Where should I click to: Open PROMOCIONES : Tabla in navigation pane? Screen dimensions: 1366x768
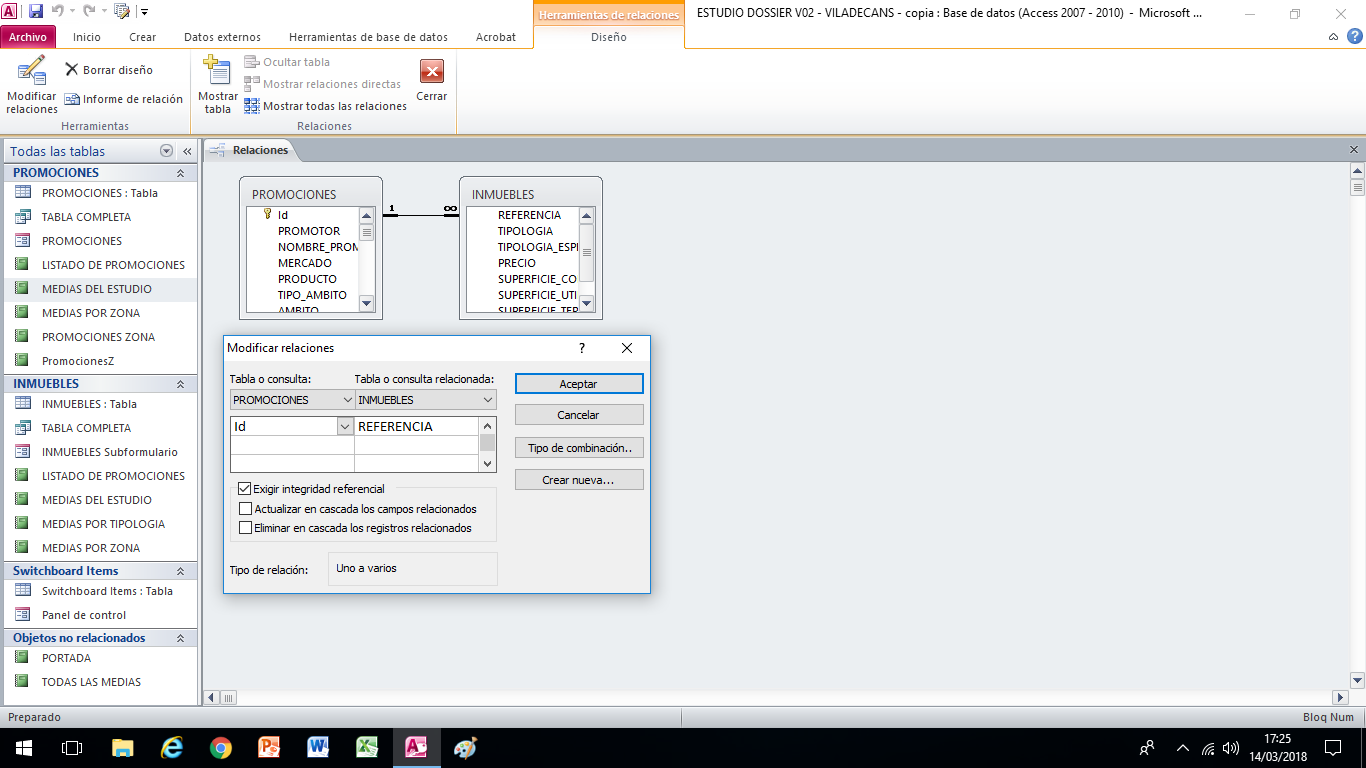pos(99,193)
